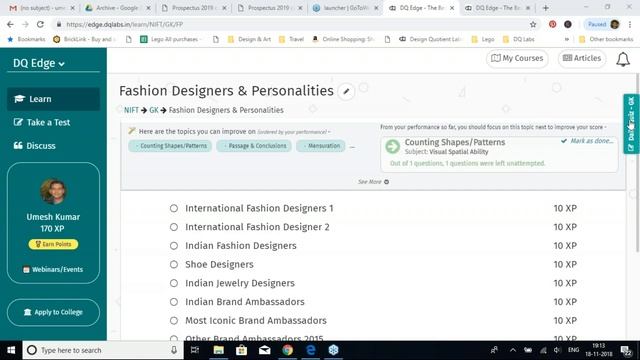Open the notifications bell
Screen dimensions: 640x360
623,59
